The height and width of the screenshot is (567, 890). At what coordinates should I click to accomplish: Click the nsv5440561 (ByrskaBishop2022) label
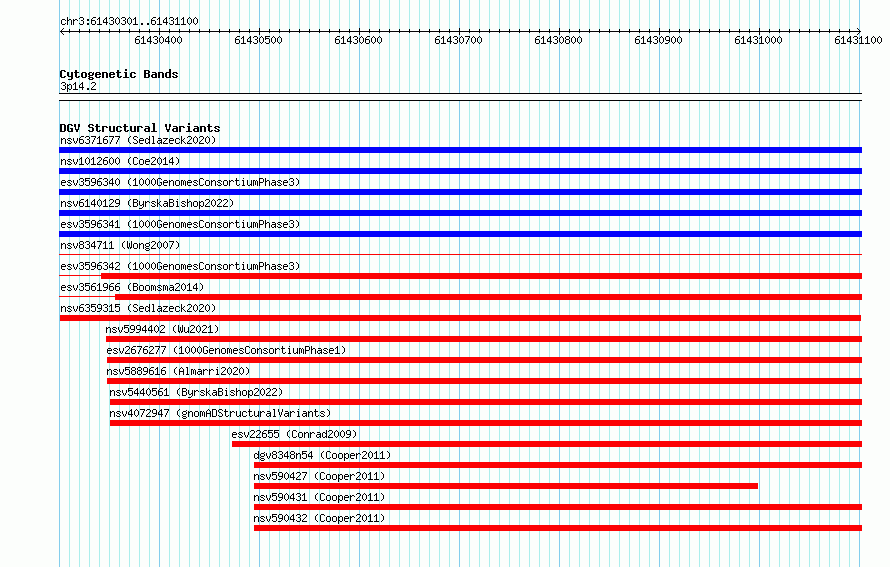[196, 392]
